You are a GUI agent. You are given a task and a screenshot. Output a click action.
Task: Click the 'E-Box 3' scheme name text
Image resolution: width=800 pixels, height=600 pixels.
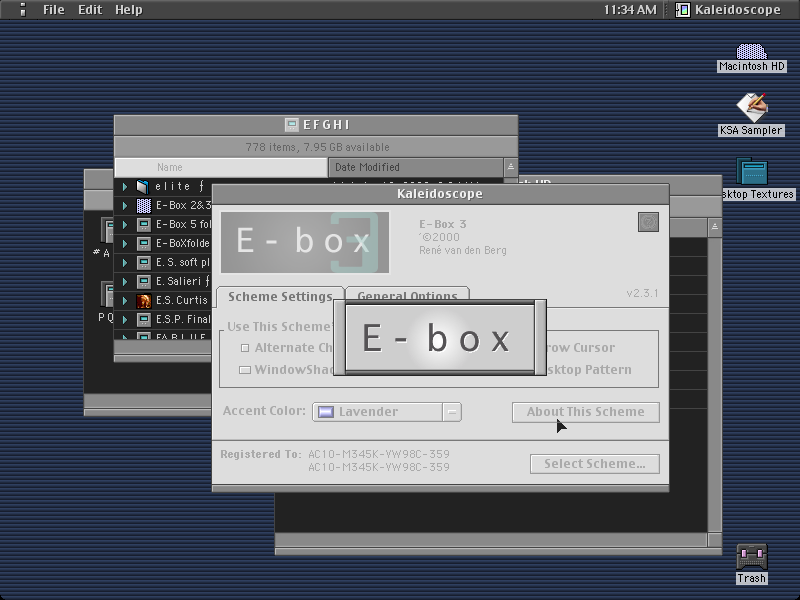(443, 224)
